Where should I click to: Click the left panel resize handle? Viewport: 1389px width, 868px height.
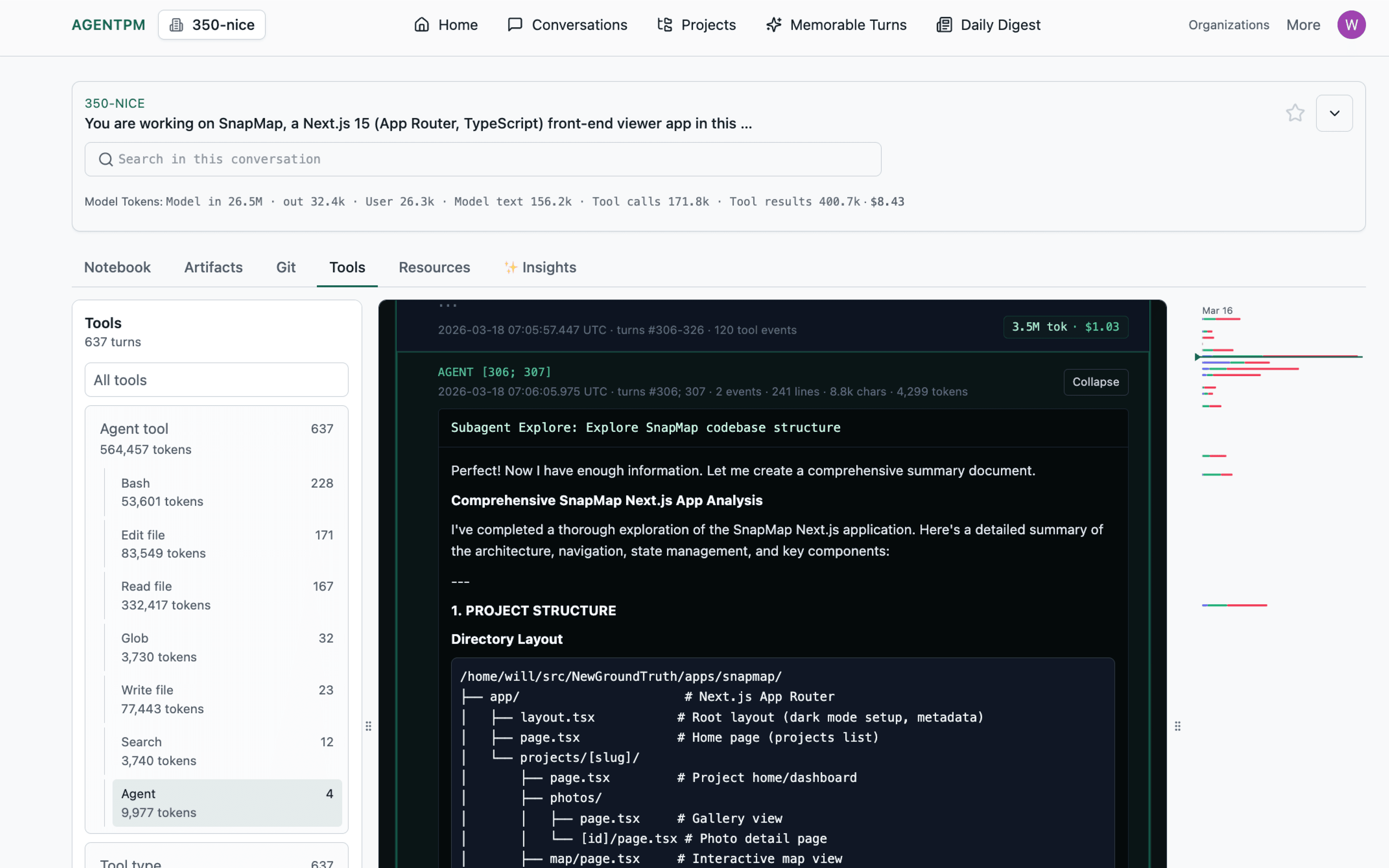coord(369,726)
